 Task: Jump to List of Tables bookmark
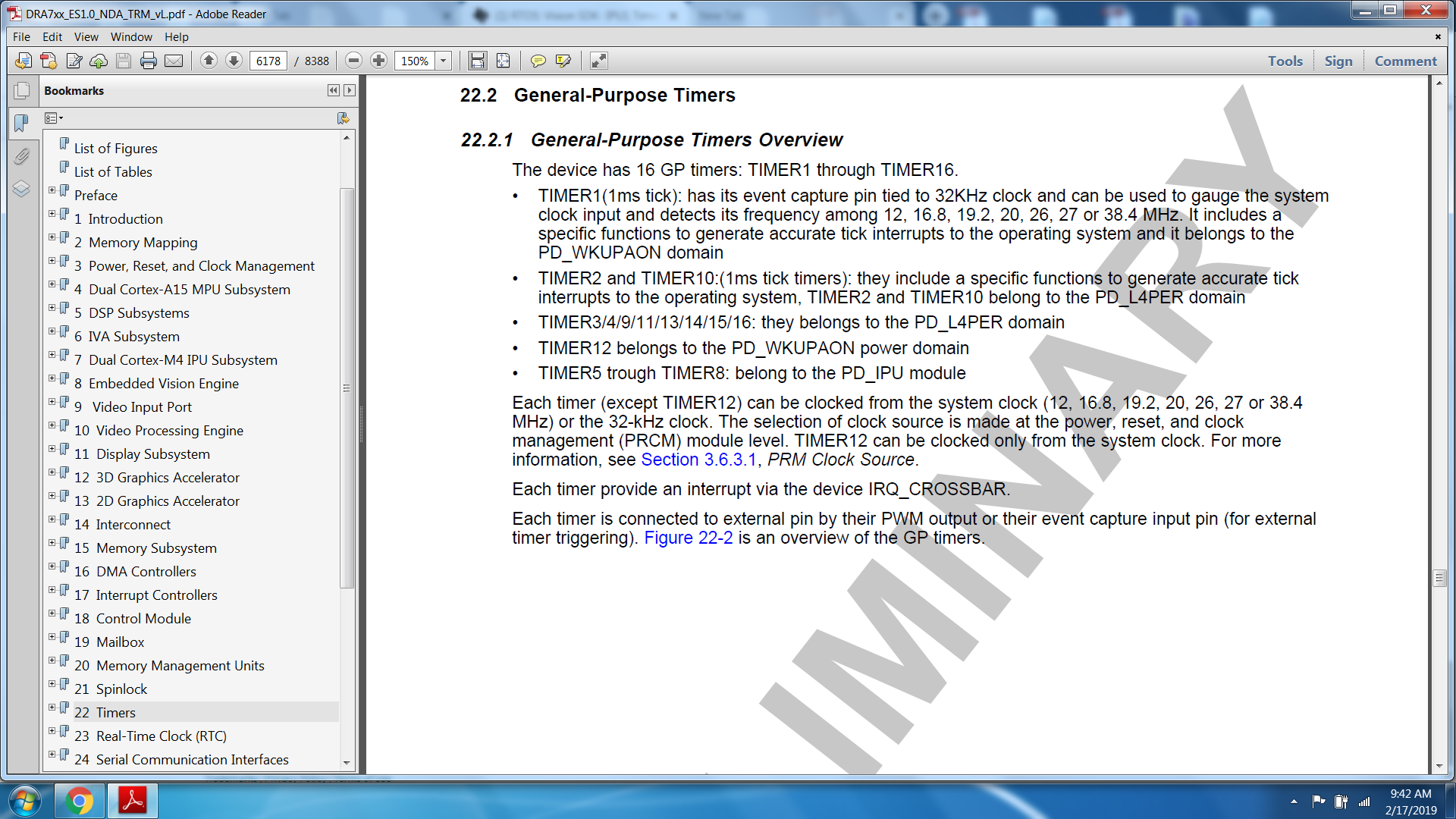[x=113, y=172]
